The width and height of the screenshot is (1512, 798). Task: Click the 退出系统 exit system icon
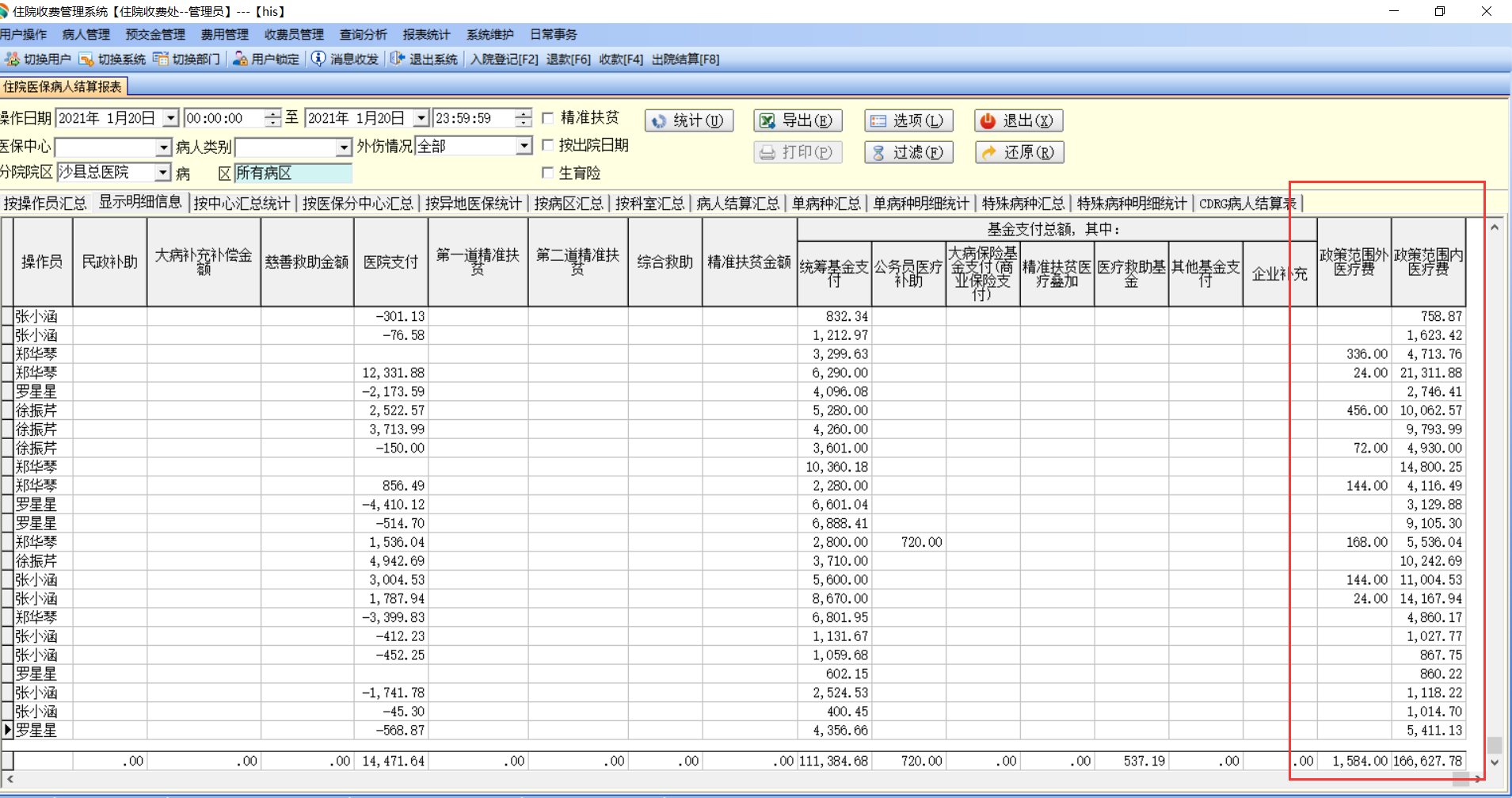tap(398, 59)
